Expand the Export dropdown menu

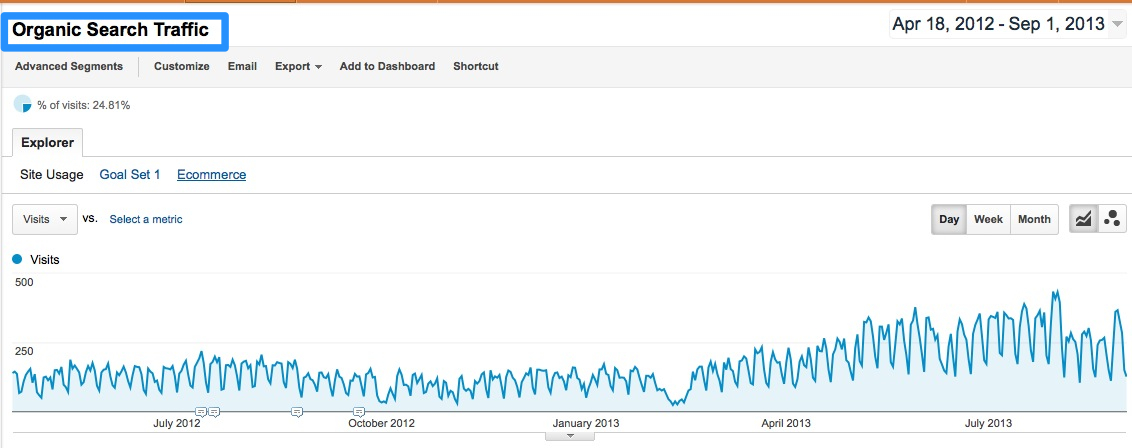298,67
